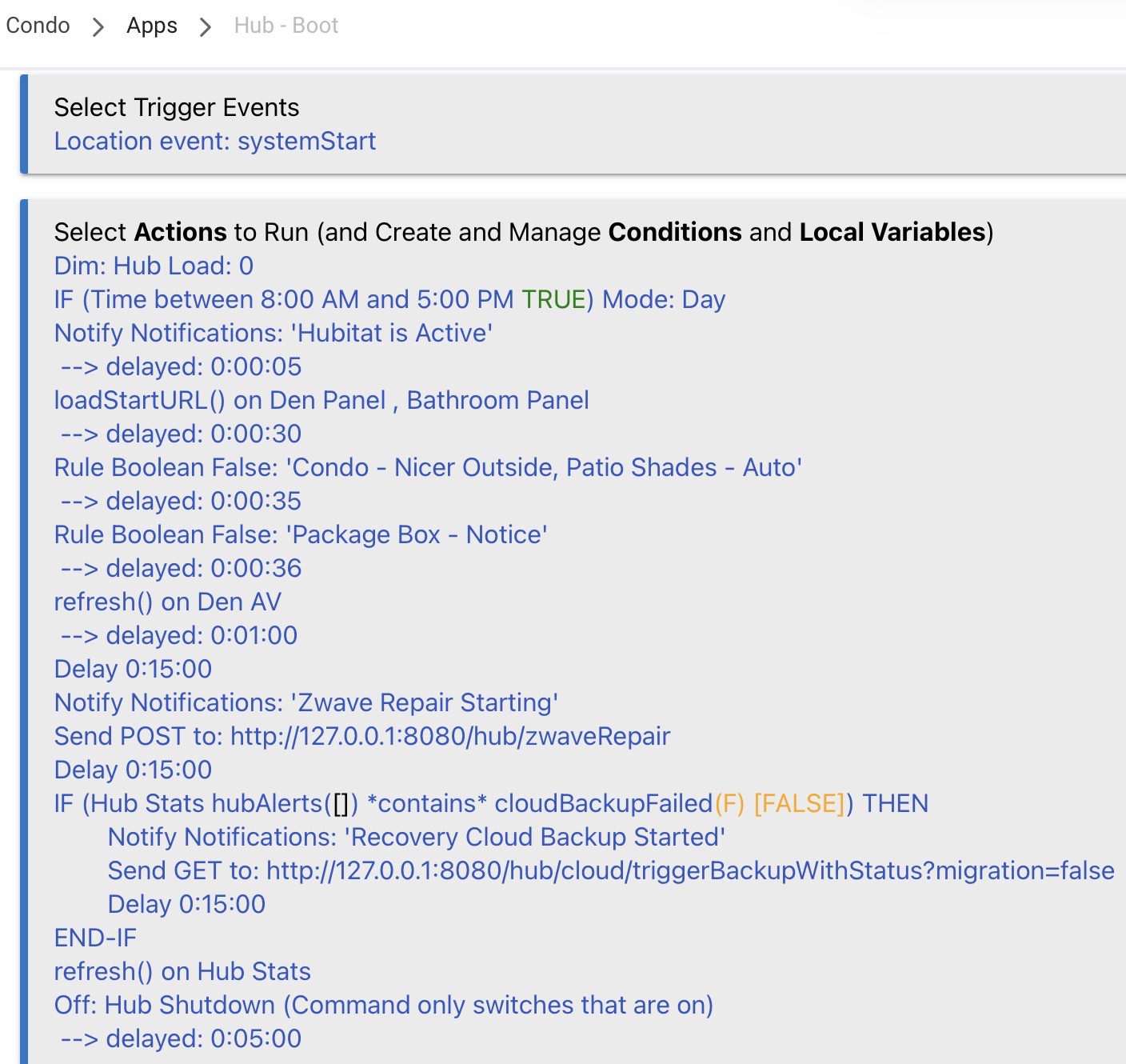This screenshot has height=1064, width=1126.
Task: Click the refresh() on Den AV action
Action: tap(167, 602)
